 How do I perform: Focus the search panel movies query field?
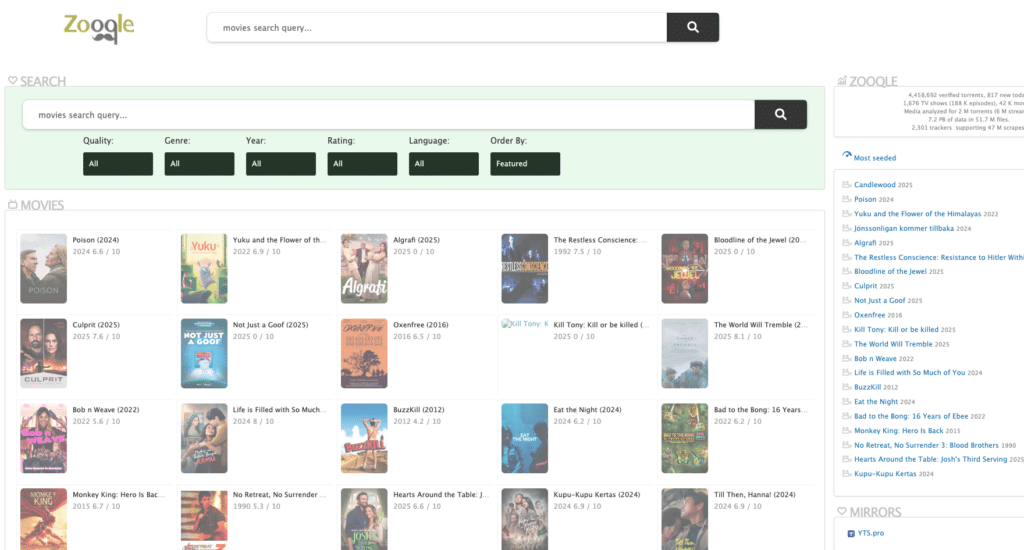point(389,114)
